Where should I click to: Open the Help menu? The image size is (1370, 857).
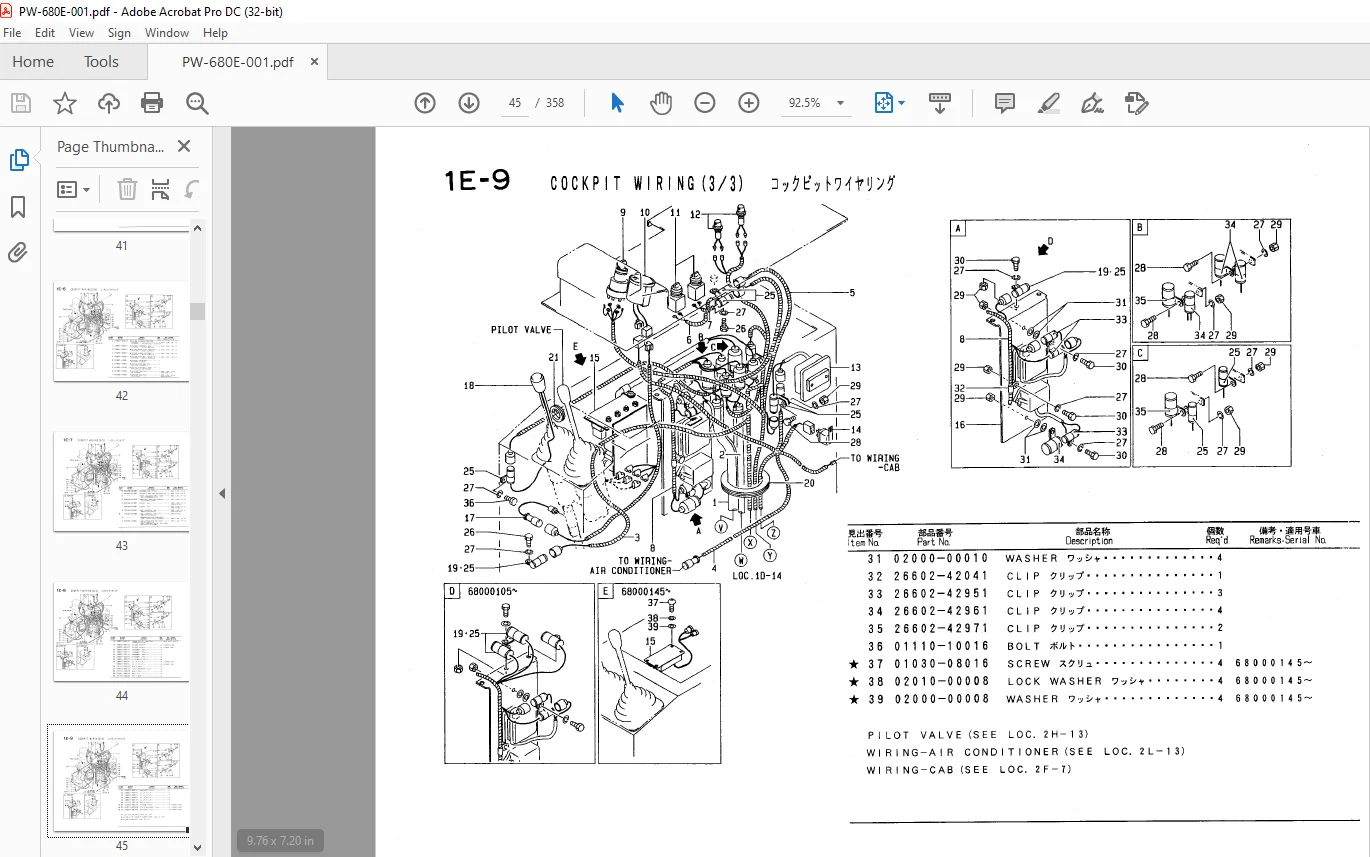tap(215, 33)
